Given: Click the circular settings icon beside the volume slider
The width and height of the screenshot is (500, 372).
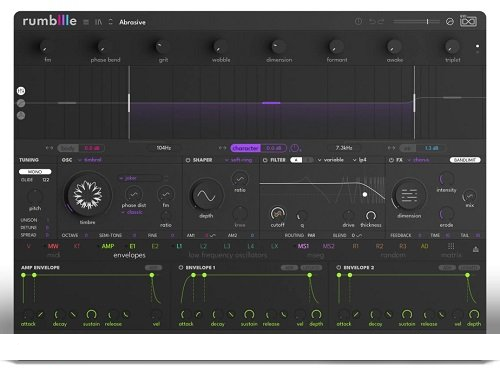Looking at the screenshot, I should pos(450,22).
